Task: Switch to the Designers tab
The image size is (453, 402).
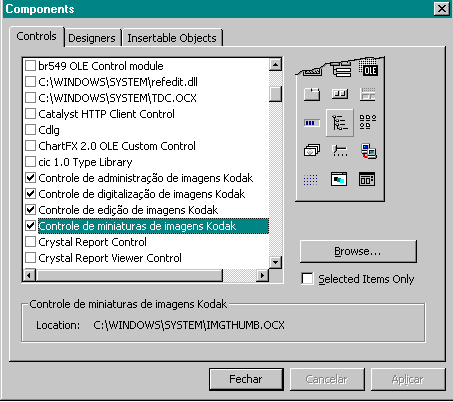Action: click(x=92, y=38)
